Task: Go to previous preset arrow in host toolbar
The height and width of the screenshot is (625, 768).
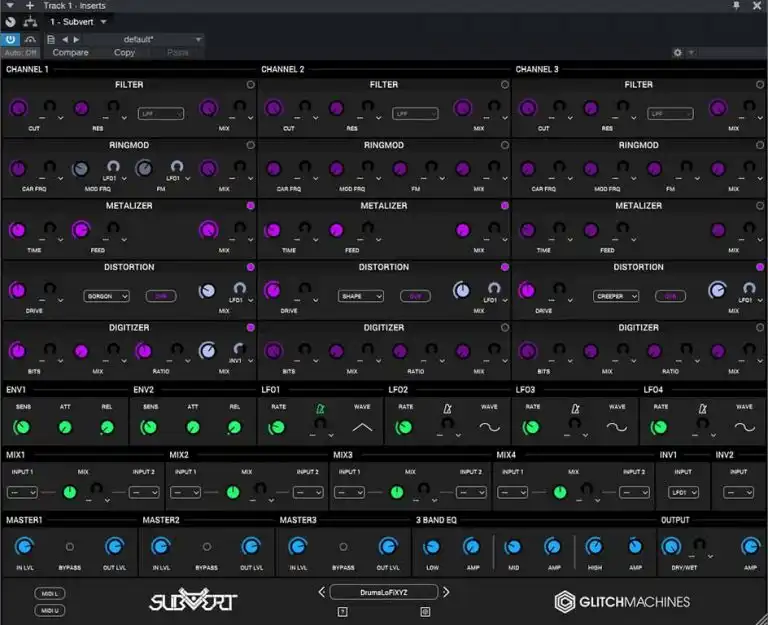Action: (x=65, y=39)
